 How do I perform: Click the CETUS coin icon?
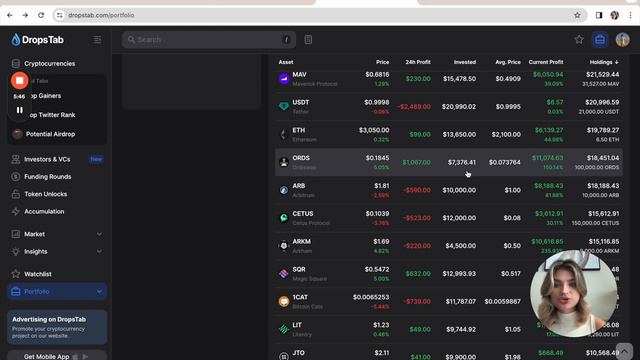284,218
